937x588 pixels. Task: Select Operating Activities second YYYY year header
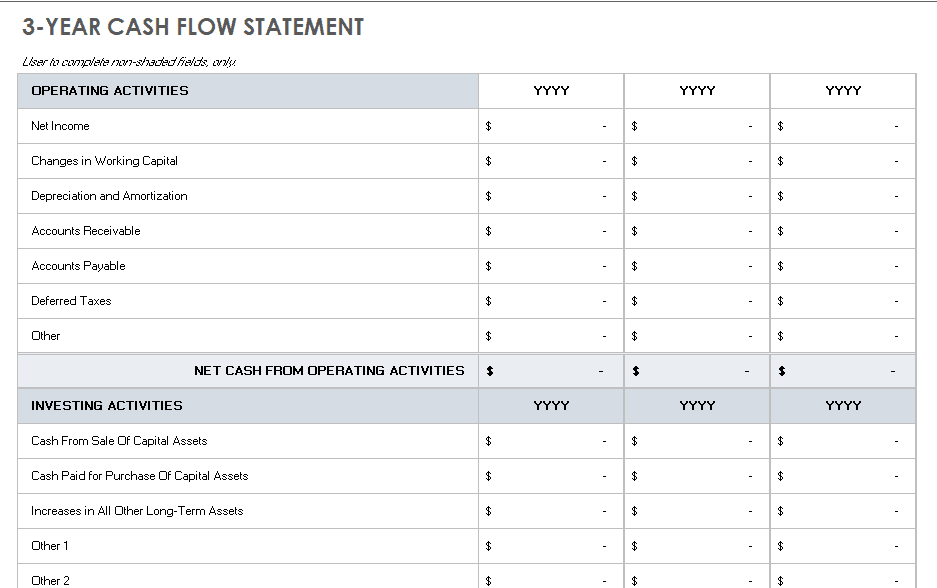click(697, 91)
